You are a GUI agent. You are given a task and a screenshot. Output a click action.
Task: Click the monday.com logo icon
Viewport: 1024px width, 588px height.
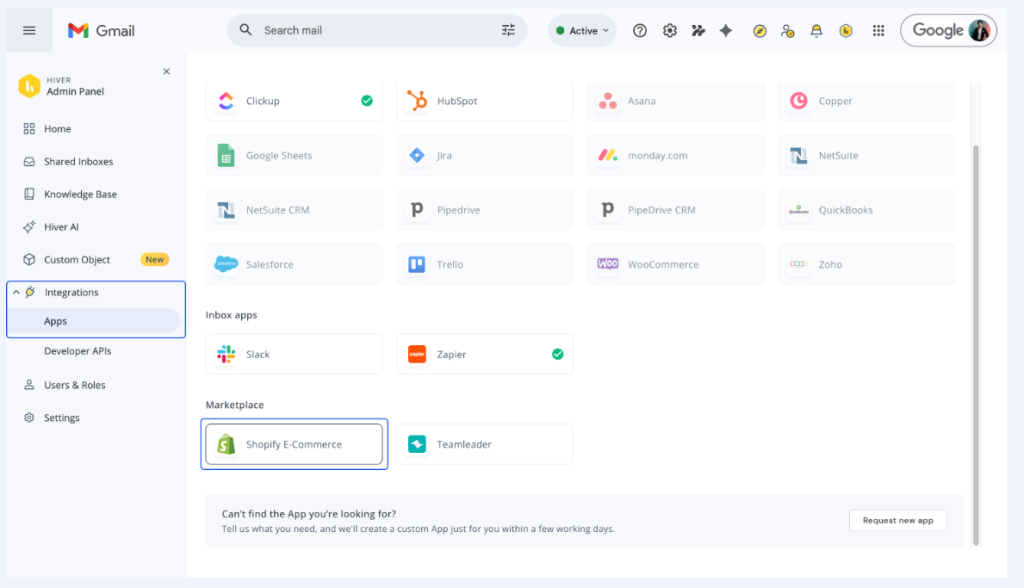point(608,155)
